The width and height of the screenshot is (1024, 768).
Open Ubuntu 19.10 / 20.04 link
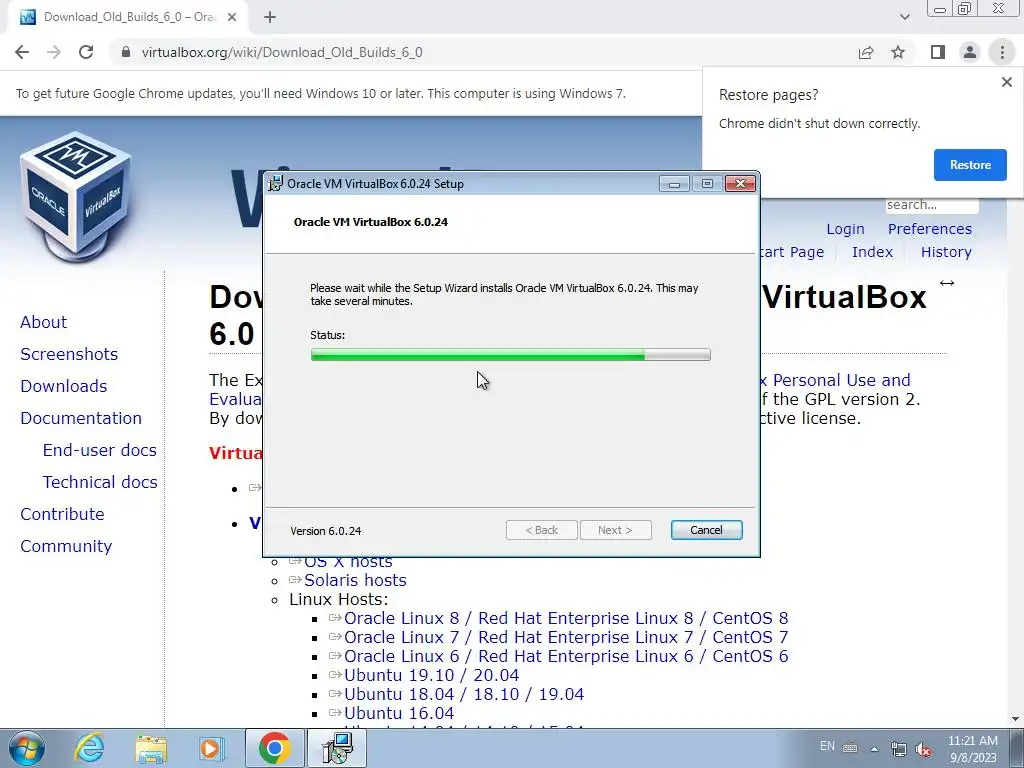click(431, 675)
